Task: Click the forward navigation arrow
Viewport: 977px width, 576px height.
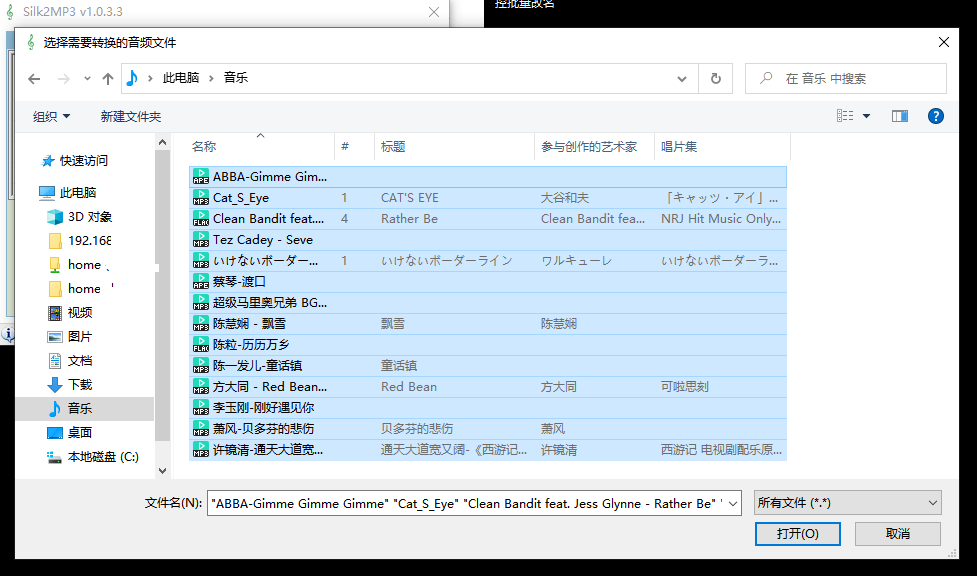Action: pos(64,79)
